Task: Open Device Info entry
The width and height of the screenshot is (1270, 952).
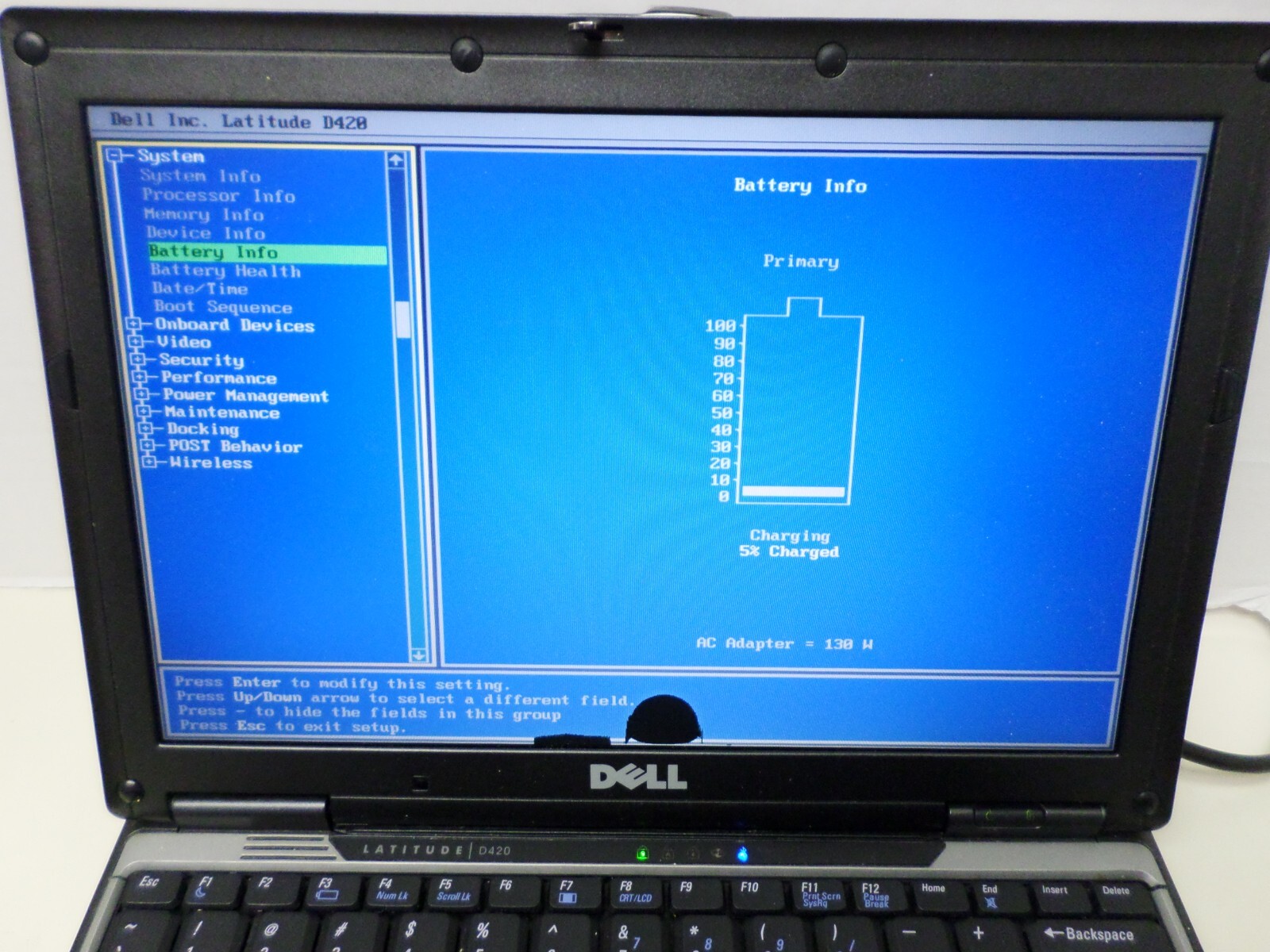Action: (206, 233)
